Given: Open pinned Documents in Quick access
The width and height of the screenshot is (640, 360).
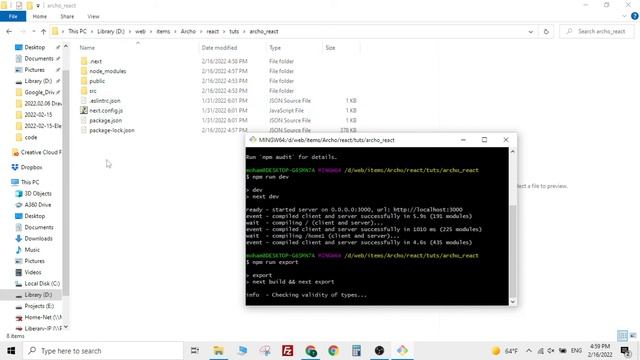Looking at the screenshot, I should pyautogui.click(x=39, y=58).
